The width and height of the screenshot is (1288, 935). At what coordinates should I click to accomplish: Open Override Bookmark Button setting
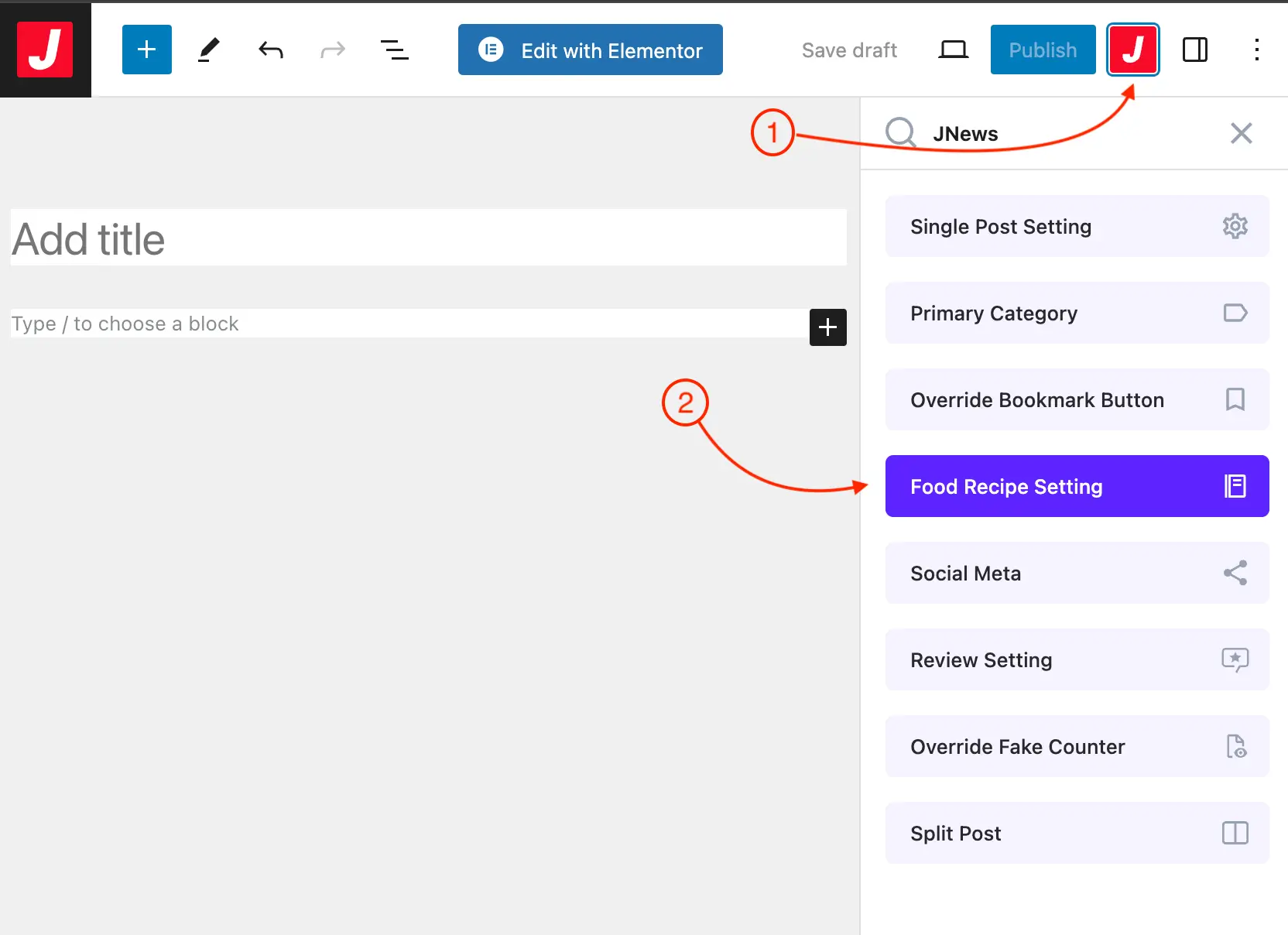click(1077, 399)
